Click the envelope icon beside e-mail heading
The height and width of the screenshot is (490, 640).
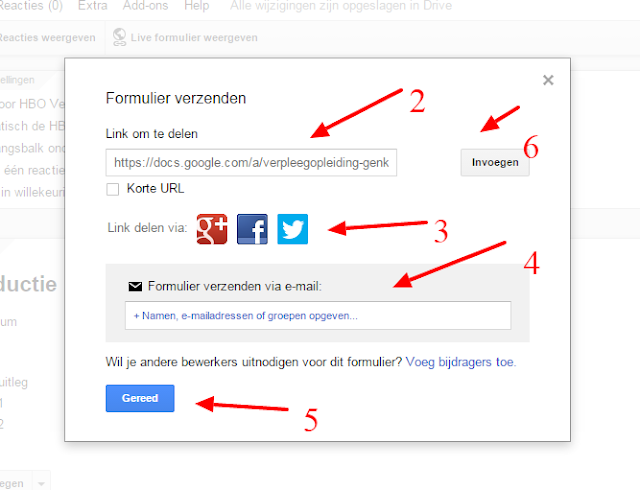click(x=135, y=287)
